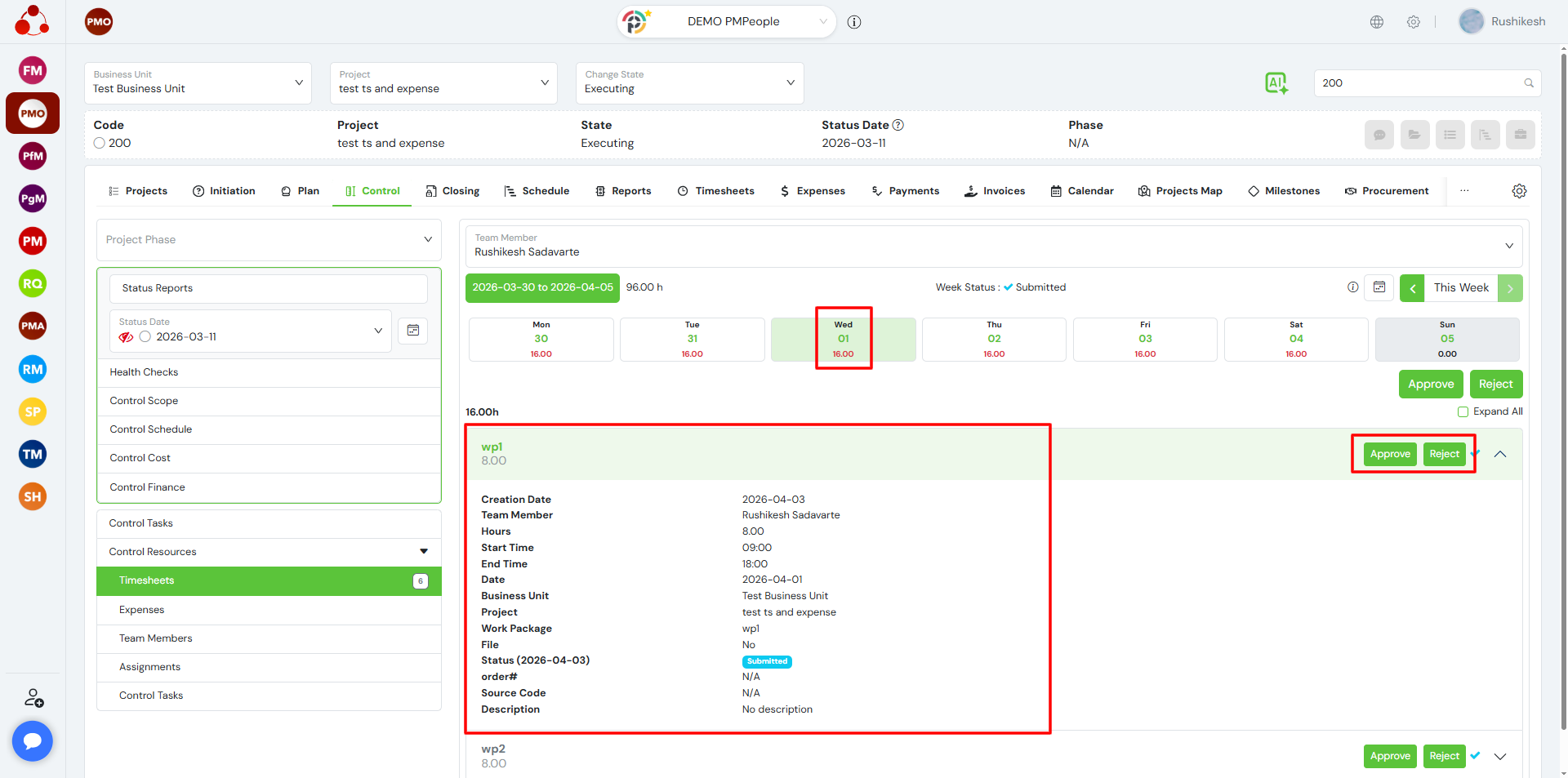Screen dimensions: 1568x778
Task: Open the FM module in sidebar
Action: click(33, 71)
